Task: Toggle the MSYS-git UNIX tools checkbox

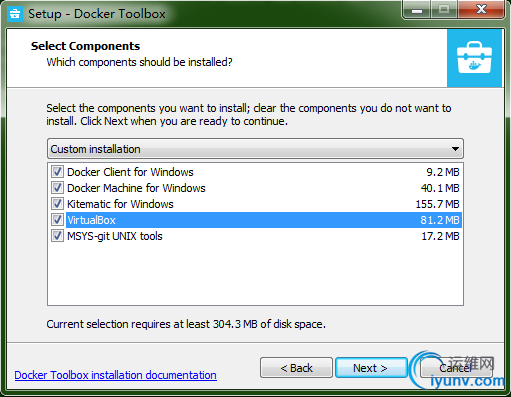Action: (57, 236)
